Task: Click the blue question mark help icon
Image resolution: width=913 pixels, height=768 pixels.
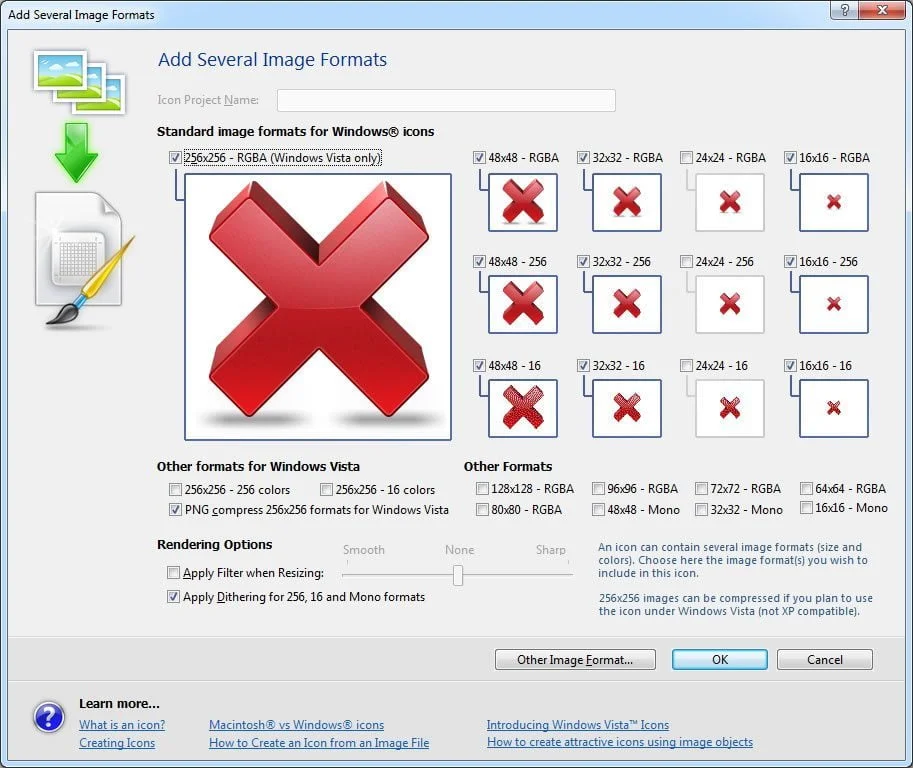Action: (49, 717)
